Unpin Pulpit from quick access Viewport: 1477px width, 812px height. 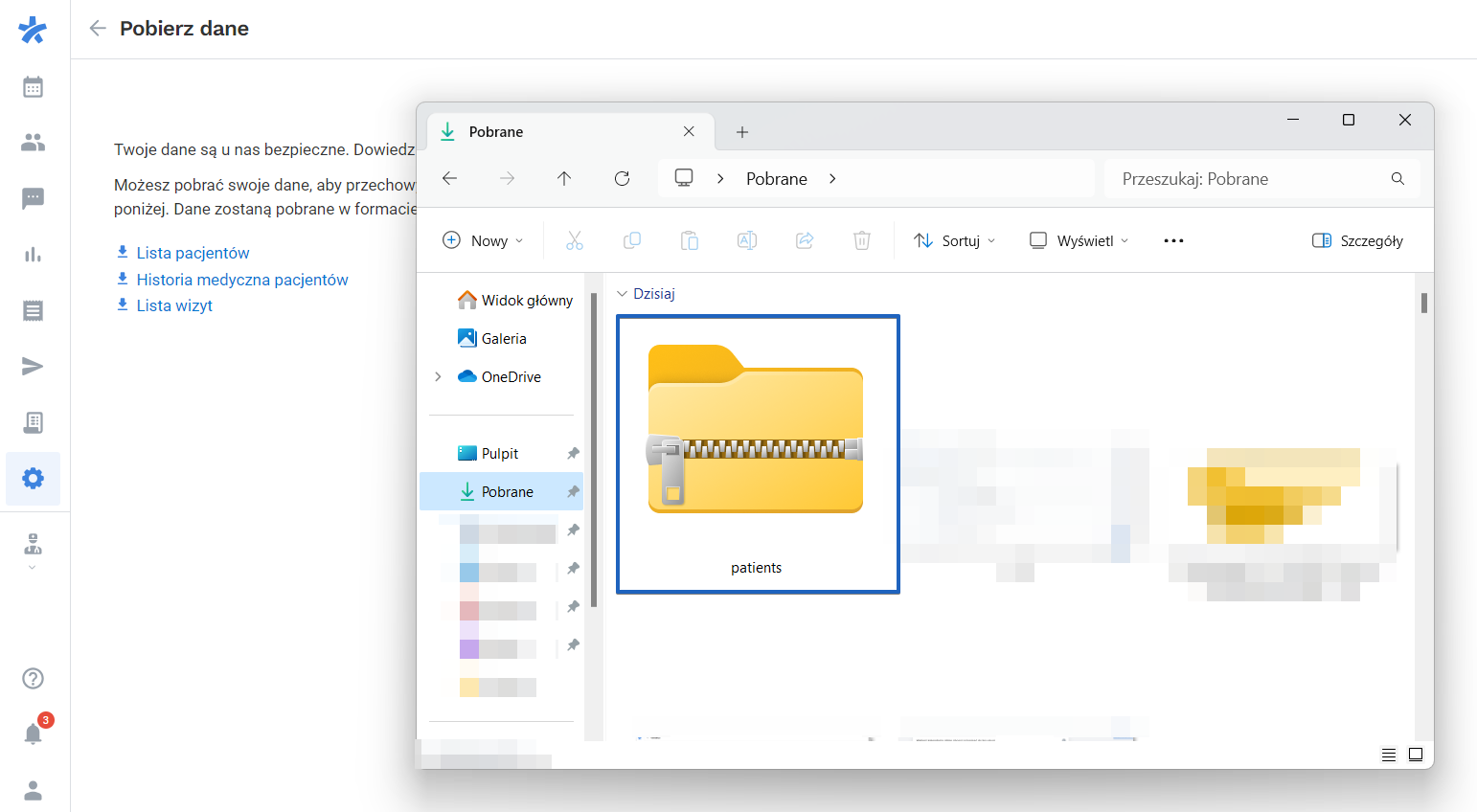coord(572,453)
